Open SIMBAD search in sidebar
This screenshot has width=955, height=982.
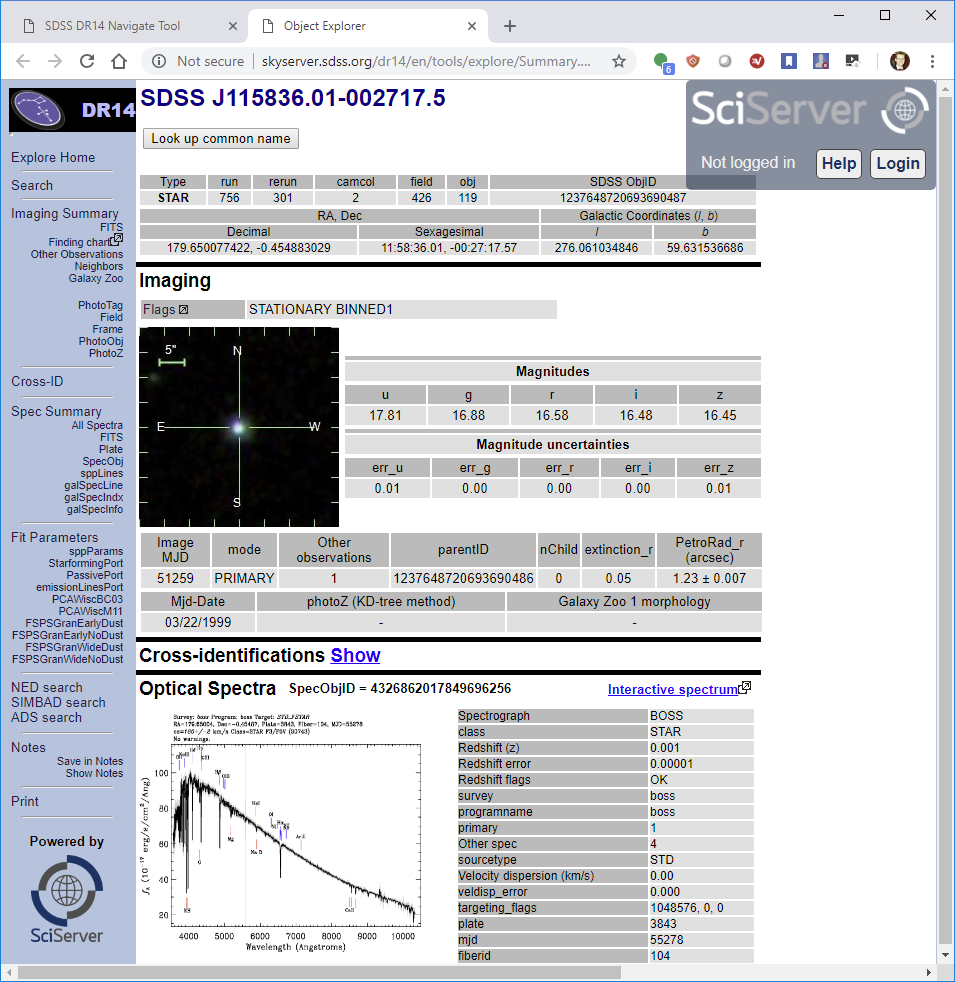(x=58, y=703)
